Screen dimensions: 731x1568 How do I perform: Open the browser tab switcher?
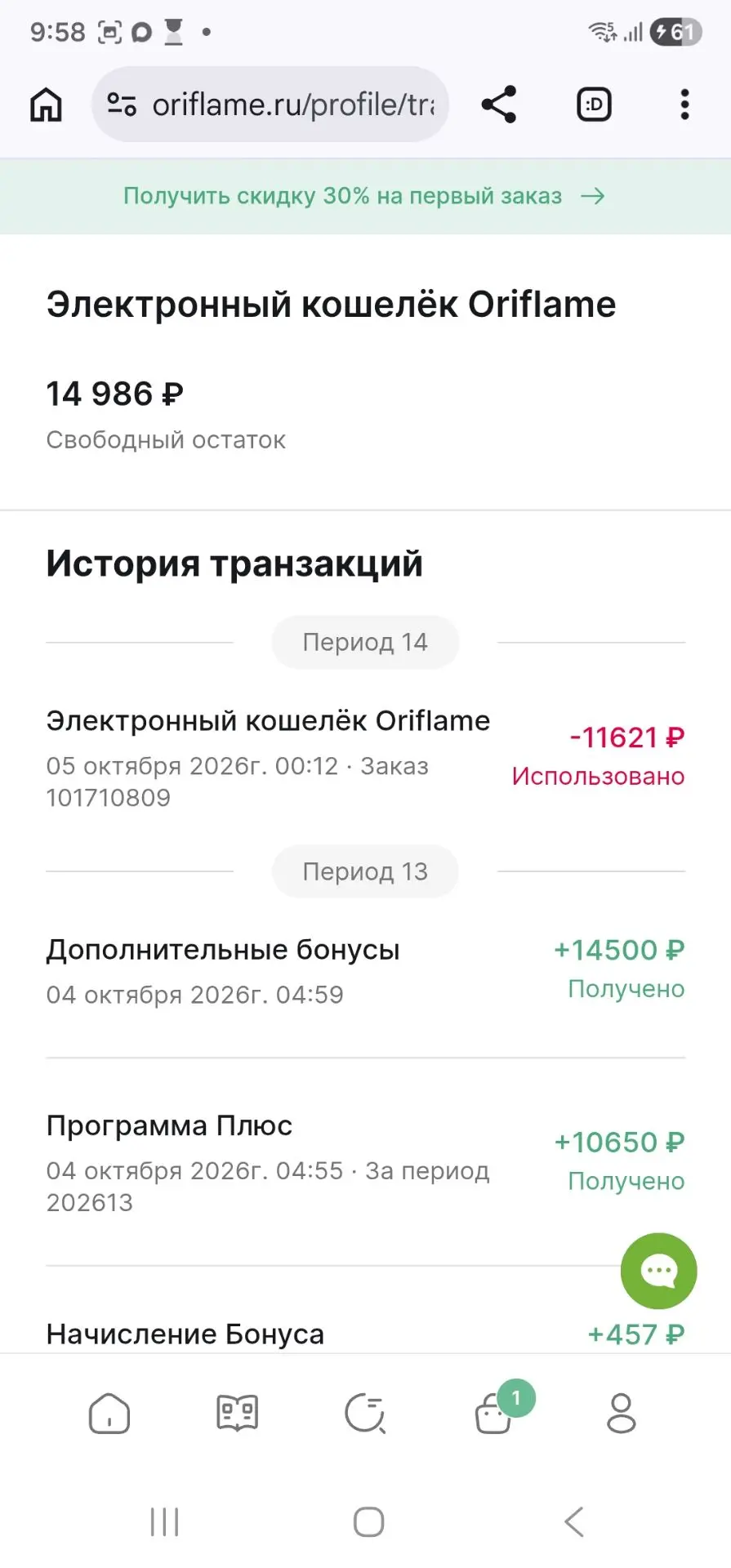tap(594, 105)
